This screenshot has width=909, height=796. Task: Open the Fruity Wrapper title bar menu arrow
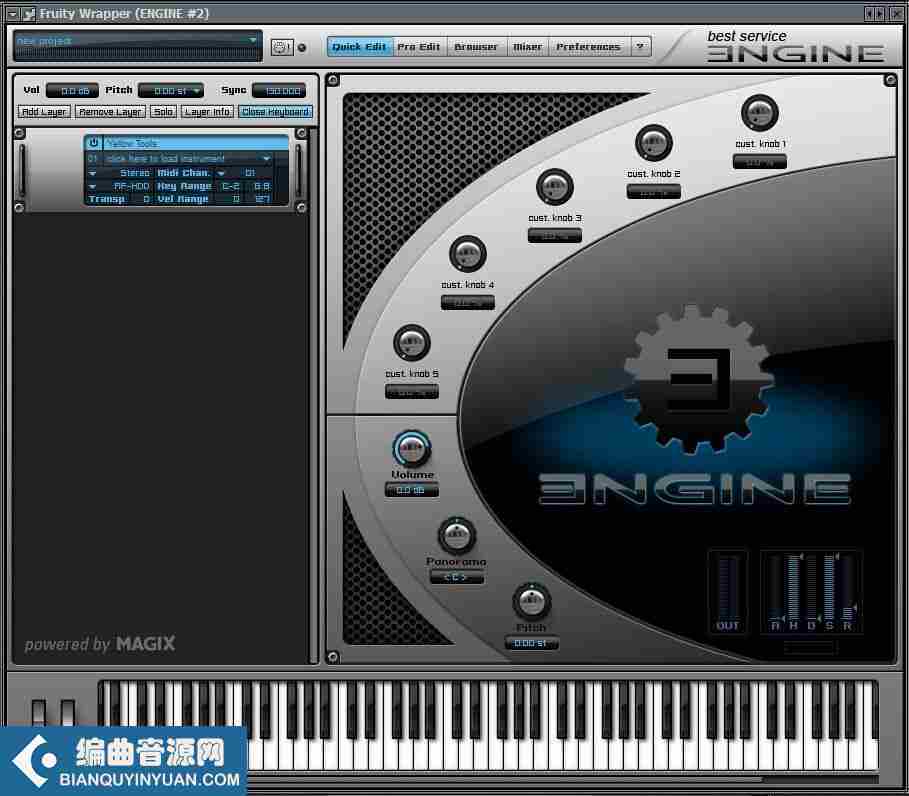[x=12, y=13]
